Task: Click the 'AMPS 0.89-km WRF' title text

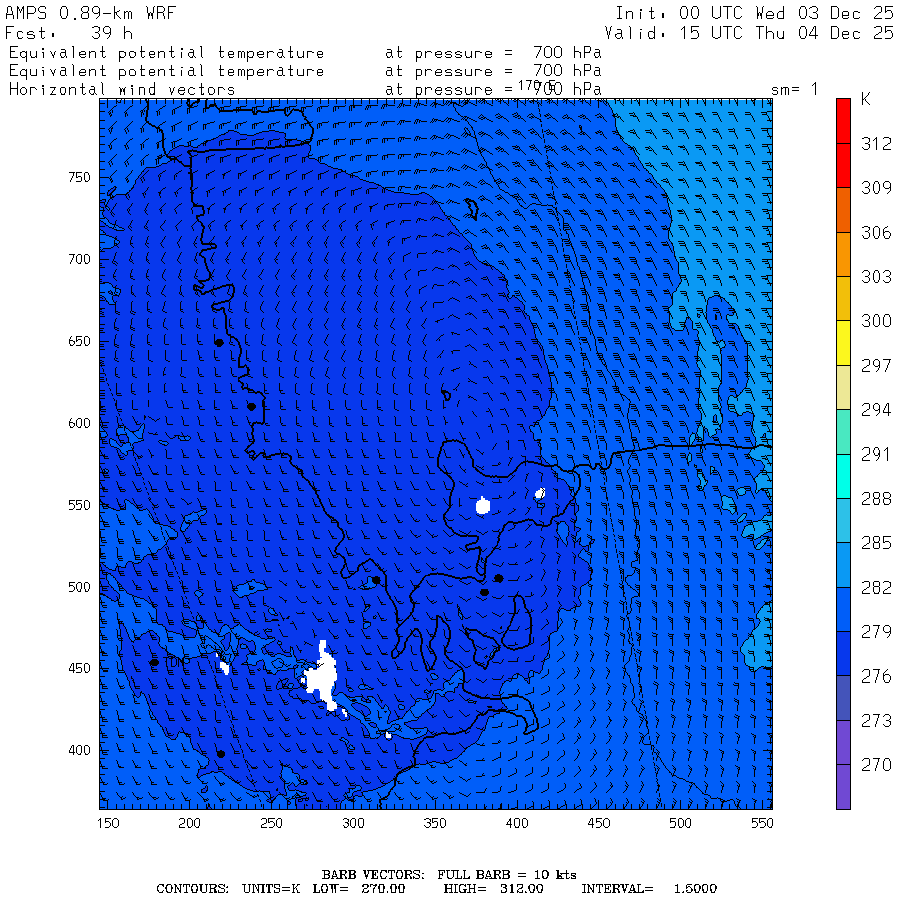Action: pos(90,13)
